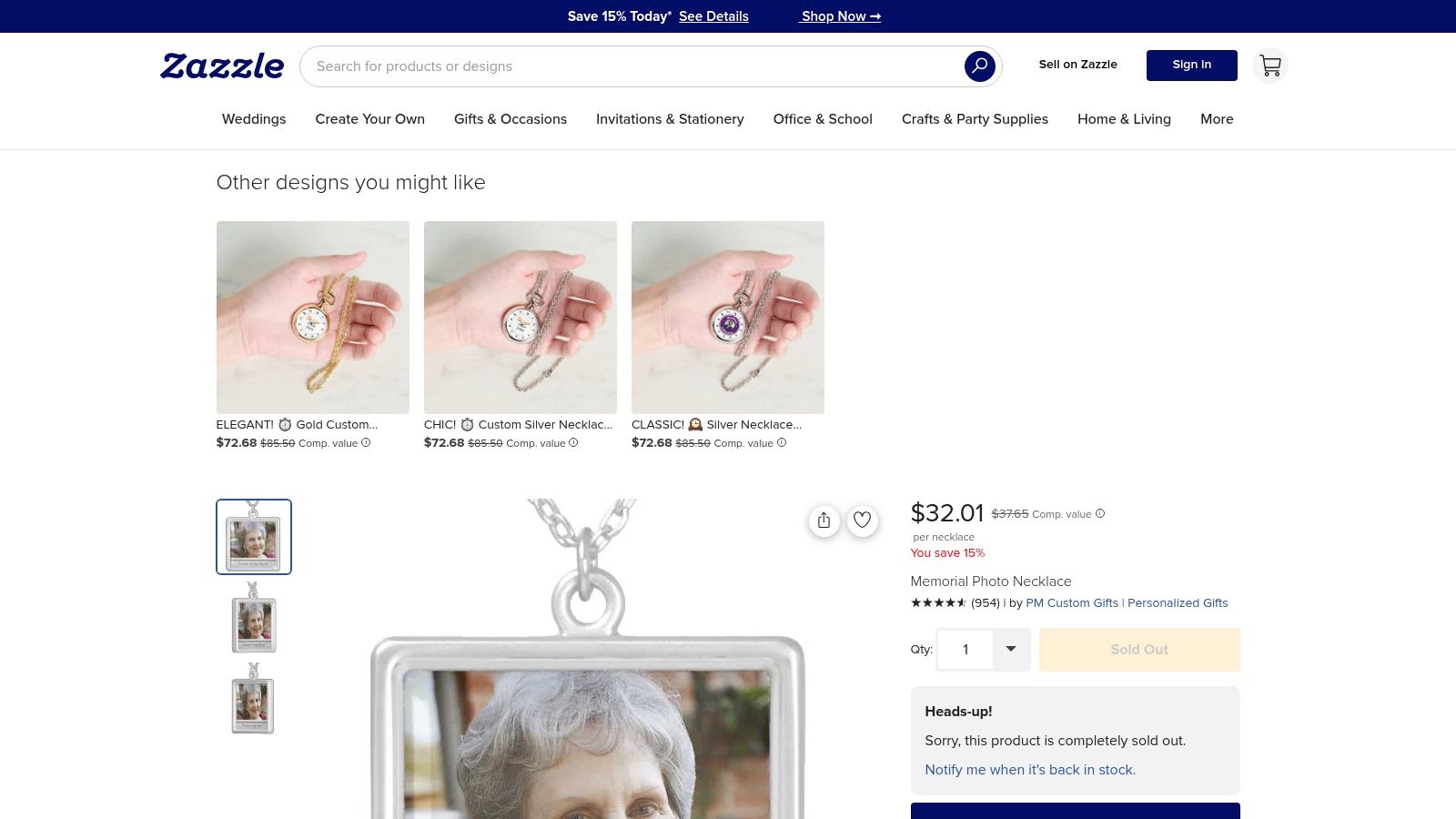Add necklace to favorites with heart icon
Image resolution: width=1456 pixels, height=819 pixels.
(862, 521)
